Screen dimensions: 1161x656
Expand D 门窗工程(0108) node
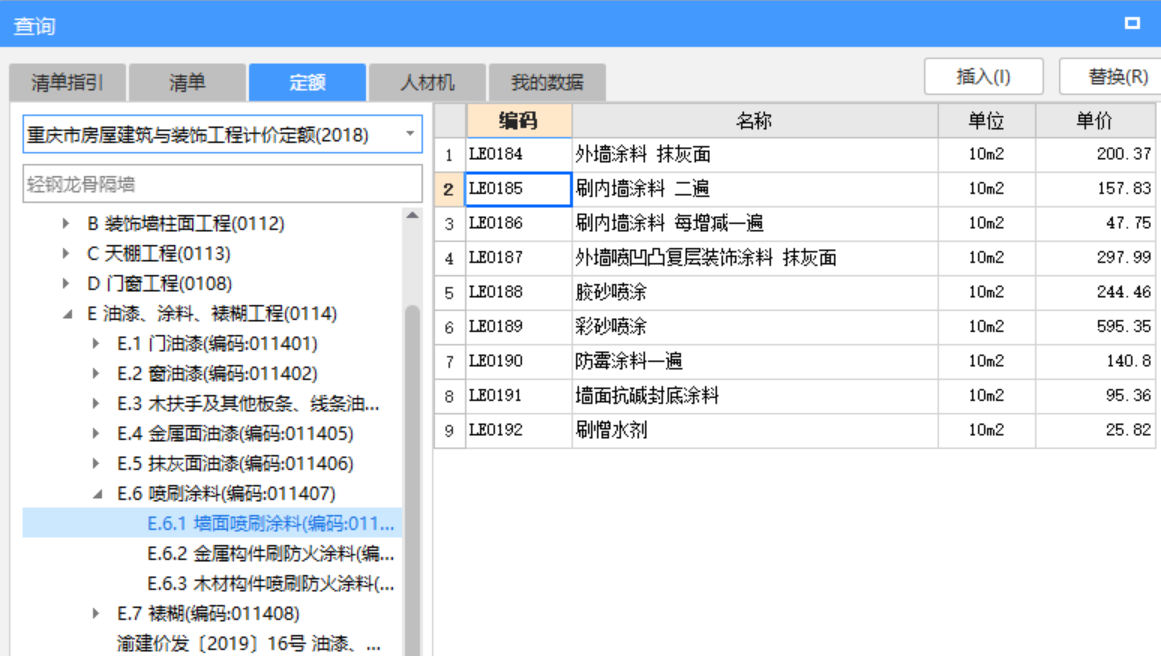66,284
